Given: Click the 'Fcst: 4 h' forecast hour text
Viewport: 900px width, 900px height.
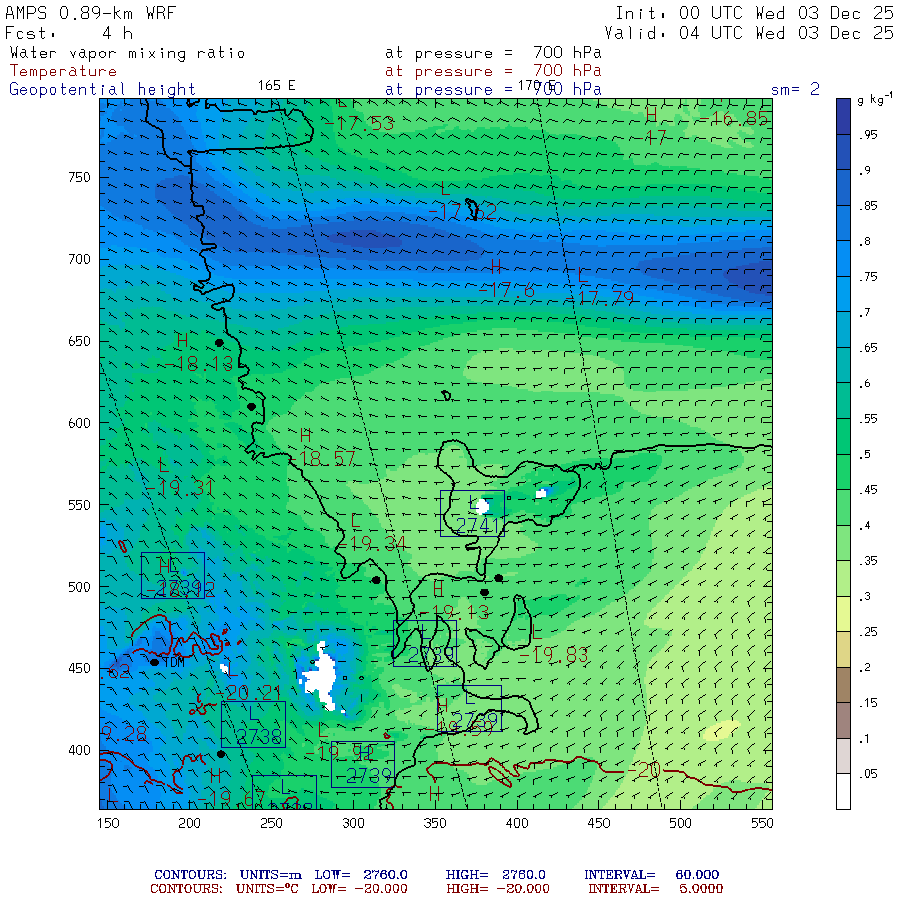Looking at the screenshot, I should tap(69, 33).
